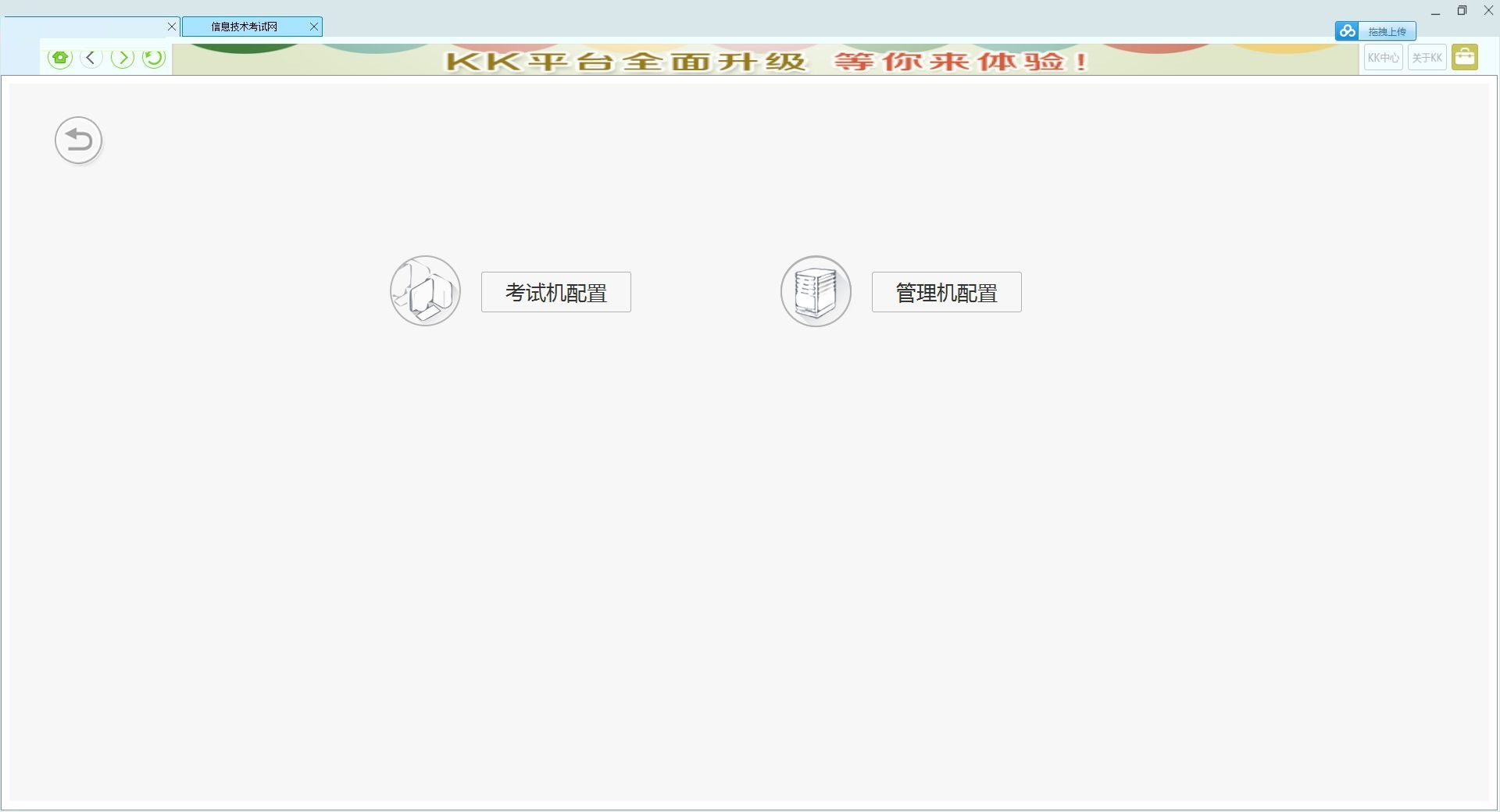The width and height of the screenshot is (1500, 812).
Task: Open the KK中心 button
Action: coord(1383,58)
